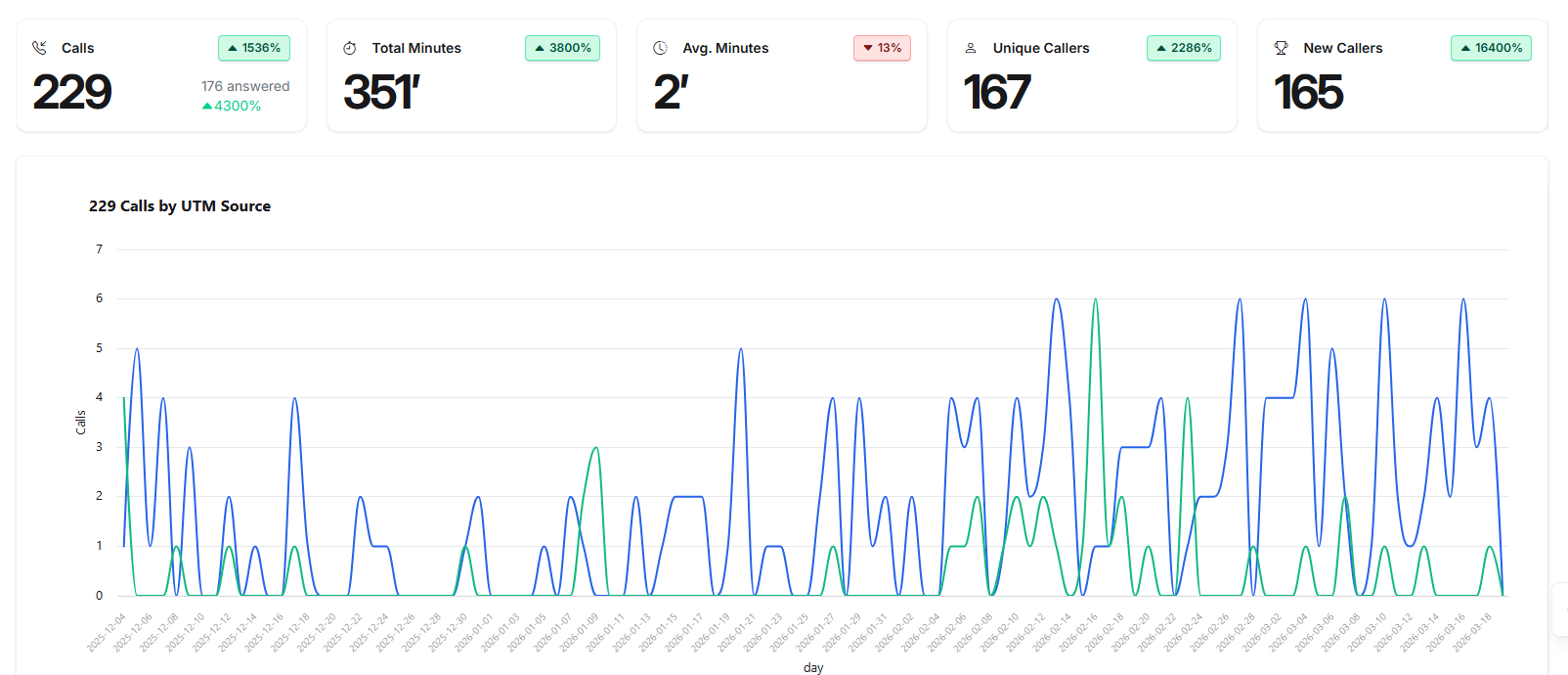The height and width of the screenshot is (675, 1568).
Task: Click the 2026-03-18 date label on x-axis
Action: (x=1471, y=632)
